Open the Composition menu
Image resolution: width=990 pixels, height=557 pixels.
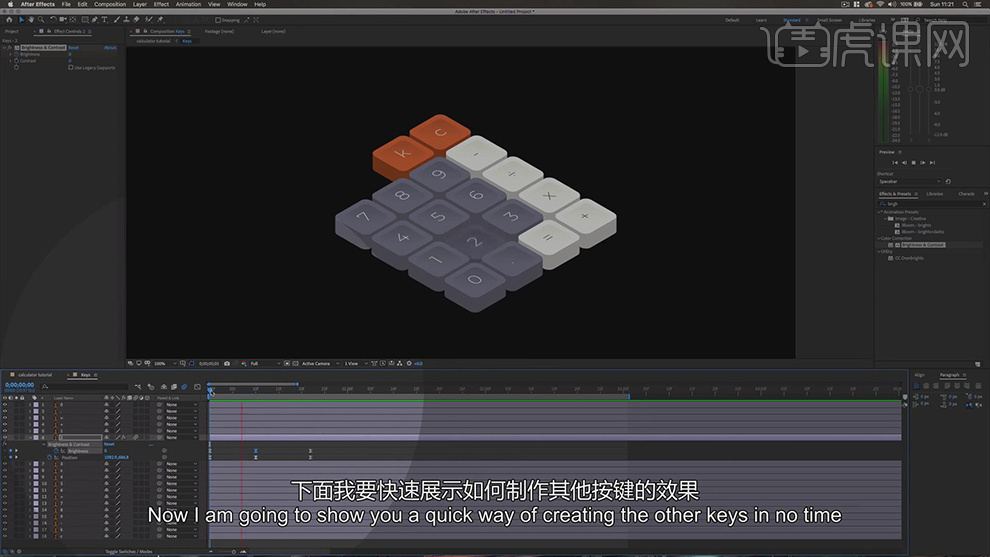110,4
